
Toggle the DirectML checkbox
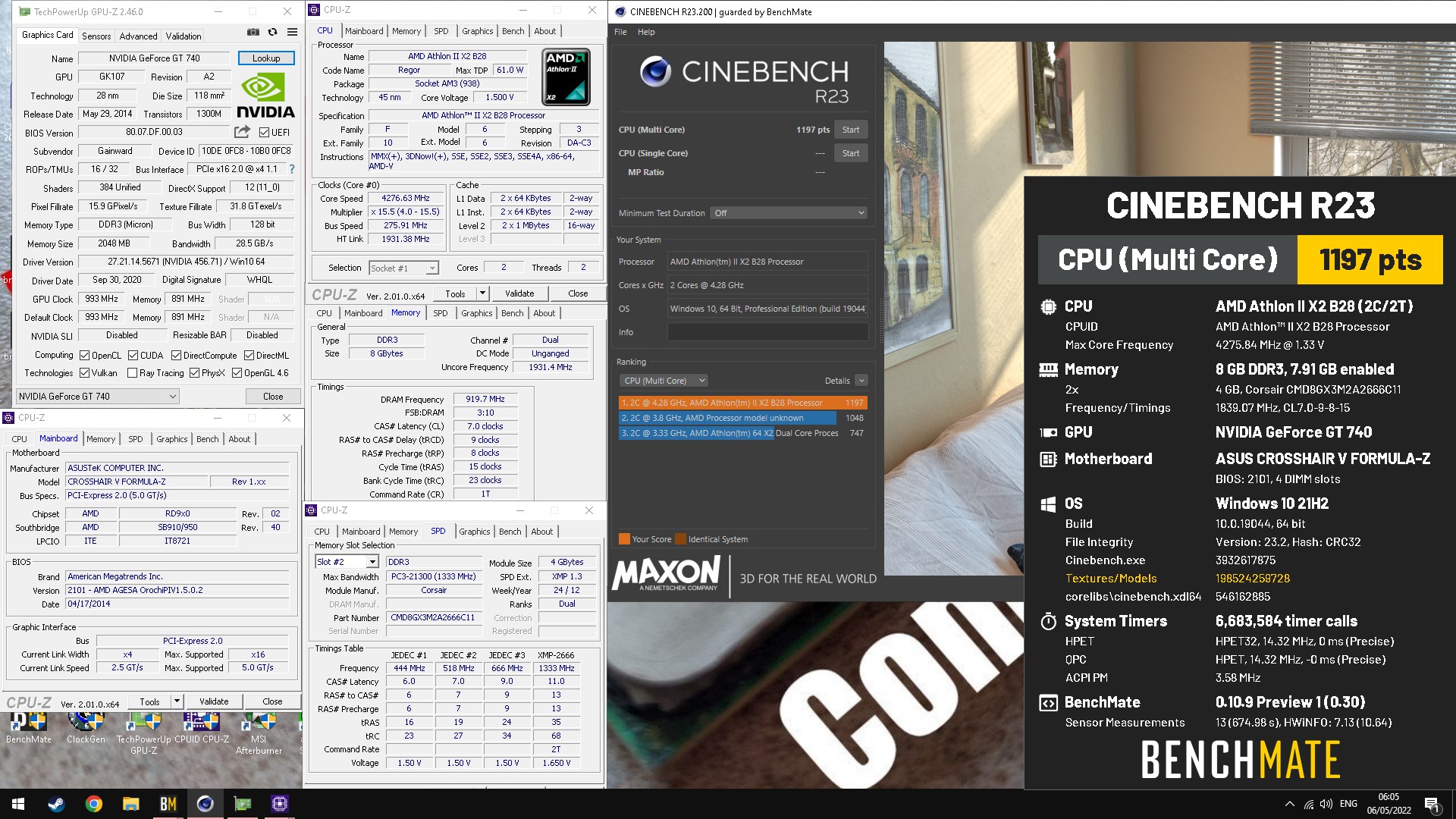tap(249, 355)
